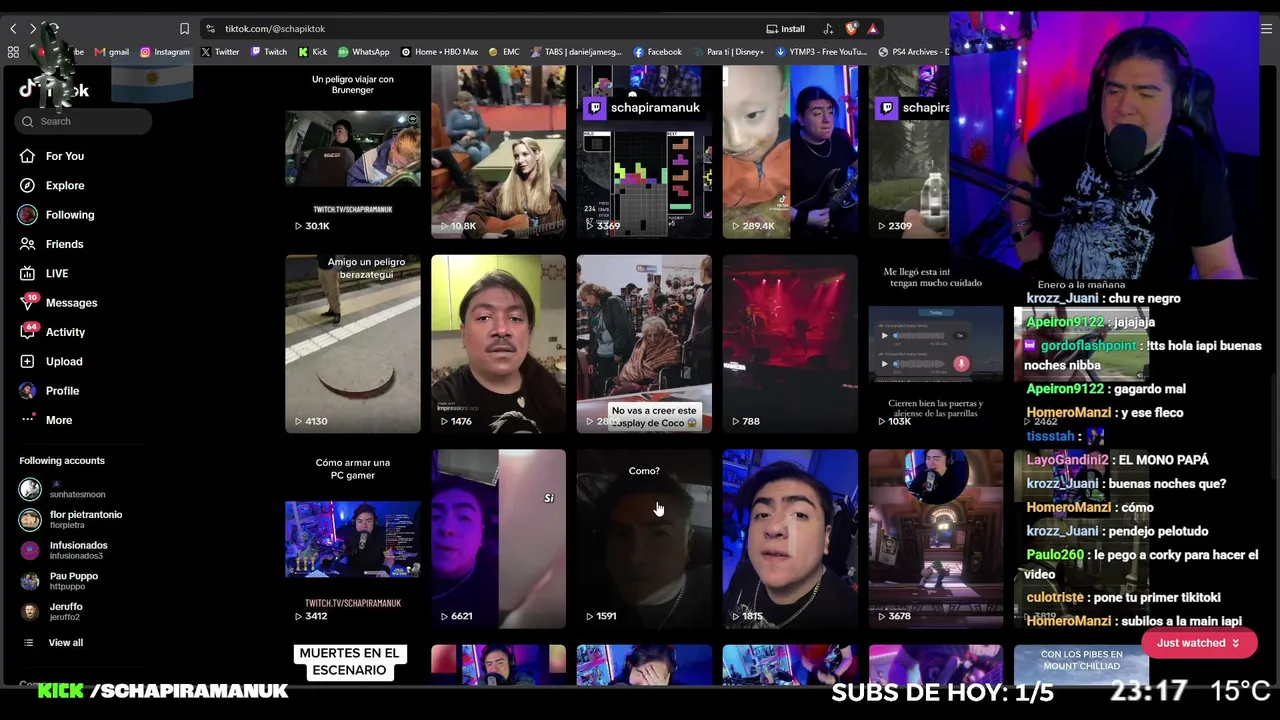Open the guitar video with 10.8K views
This screenshot has height=720, width=1280.
click(498, 152)
